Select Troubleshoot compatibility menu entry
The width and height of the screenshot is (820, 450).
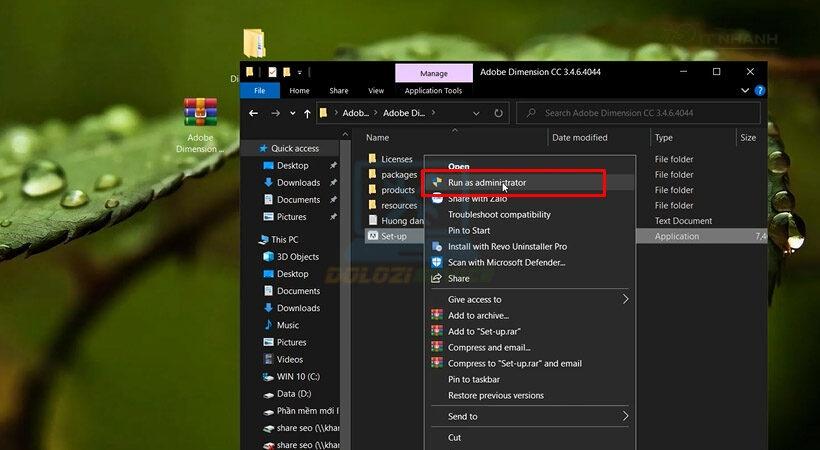[x=499, y=214]
